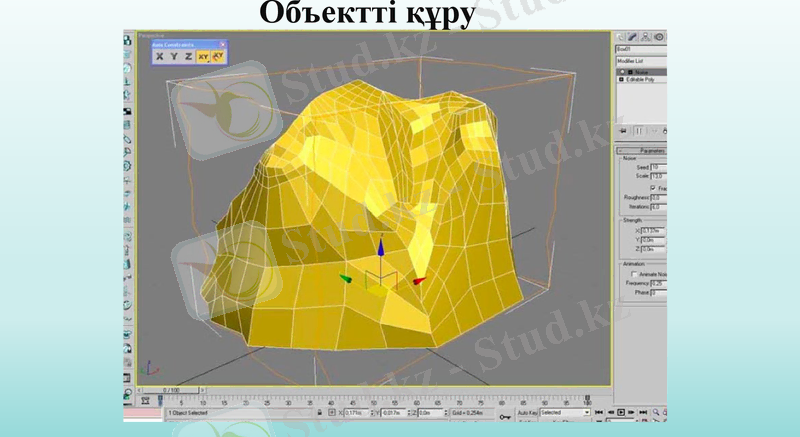Constrain movement to the Y axis
Screen dimensions: 800x437
pos(174,56)
